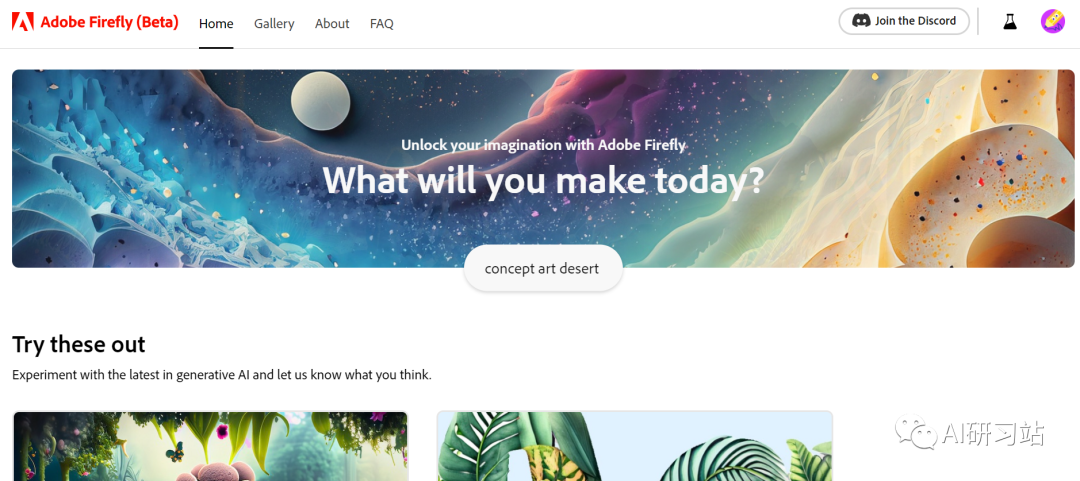The image size is (1080, 481).
Task: Open the fantasy forest thumbnail card
Action: click(x=211, y=446)
